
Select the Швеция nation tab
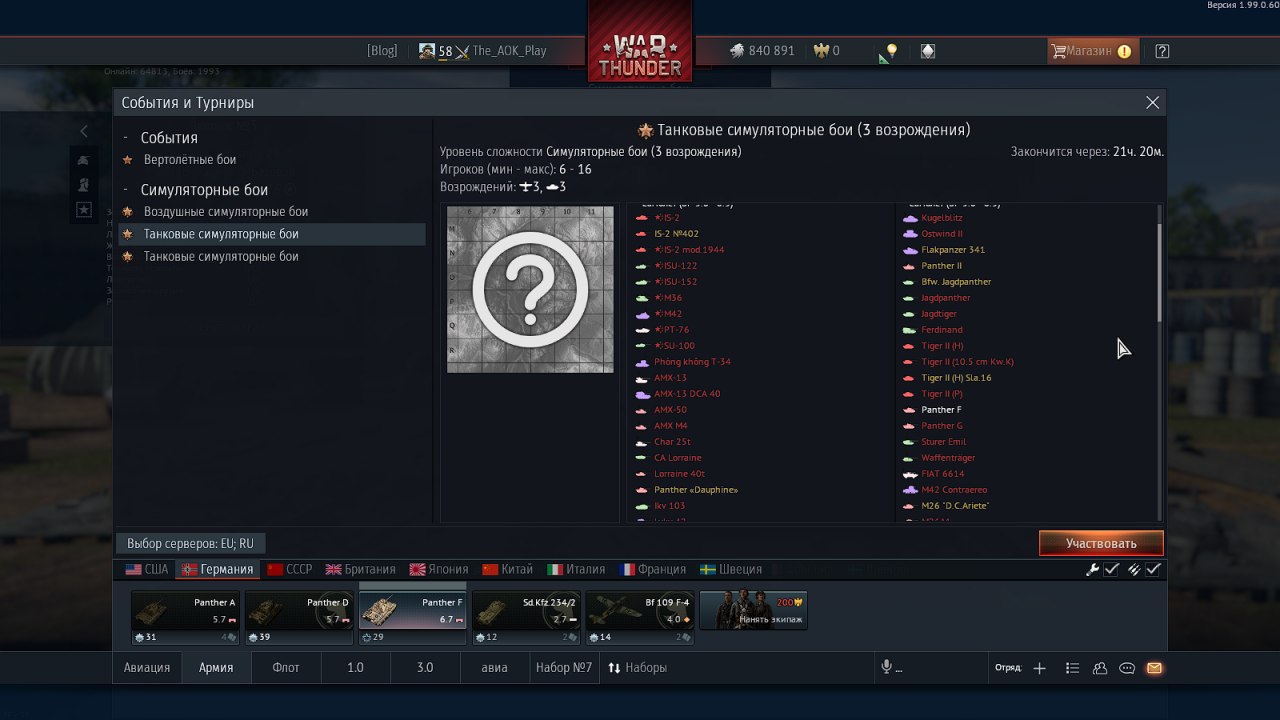(x=731, y=570)
